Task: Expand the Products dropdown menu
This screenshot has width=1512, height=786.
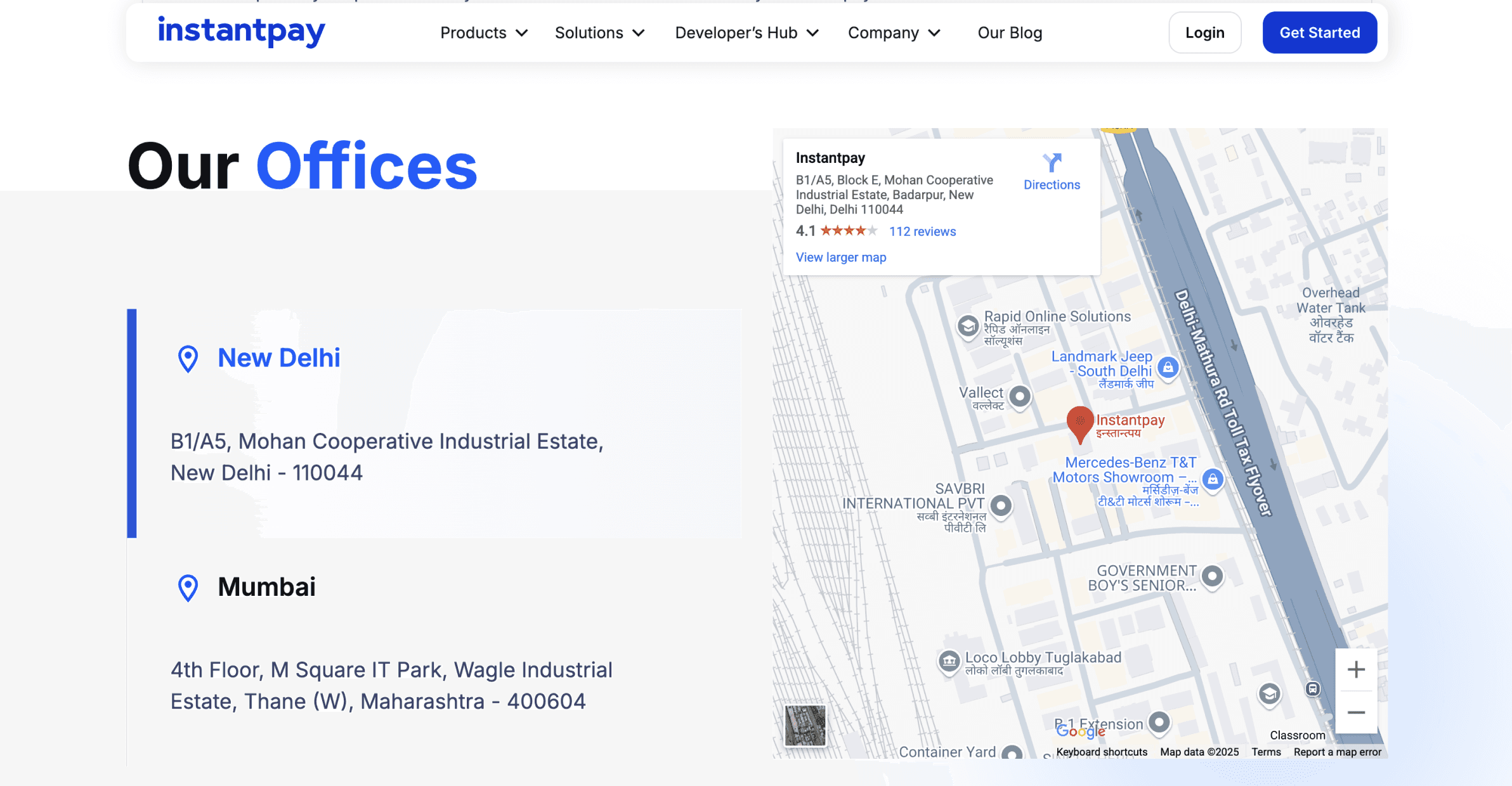Action: (x=484, y=33)
